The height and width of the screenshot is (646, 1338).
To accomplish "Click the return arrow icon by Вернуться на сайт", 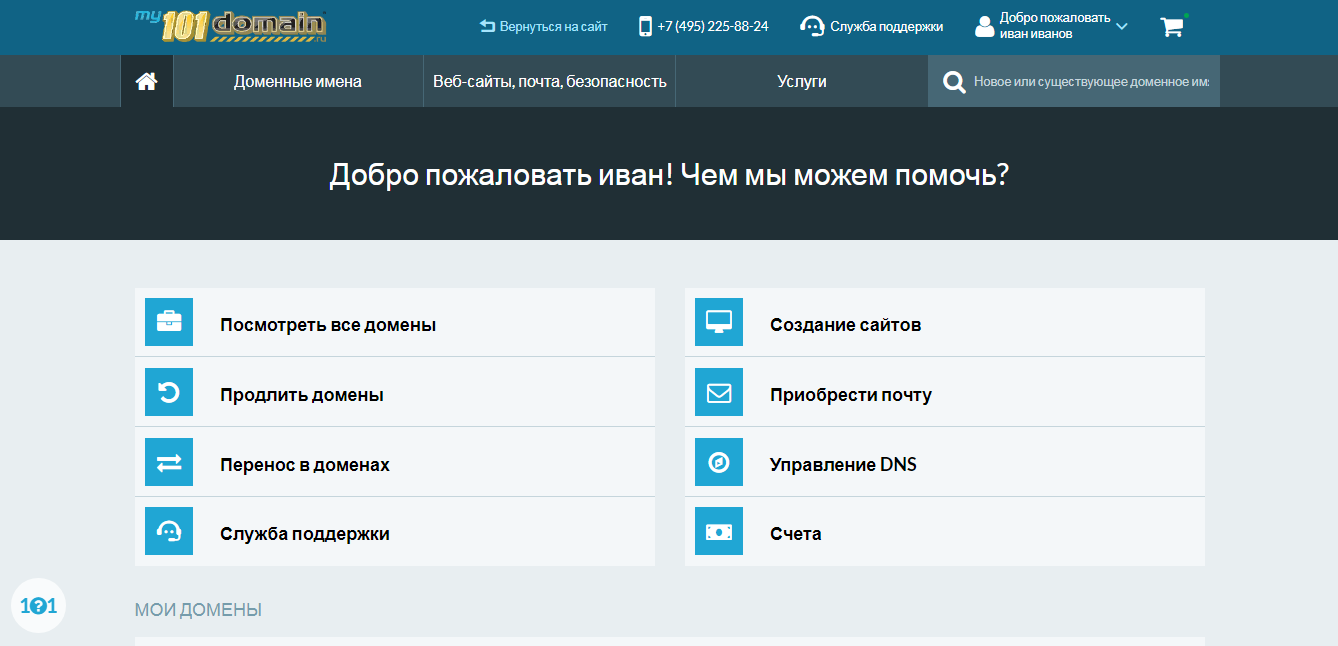I will click(x=487, y=26).
